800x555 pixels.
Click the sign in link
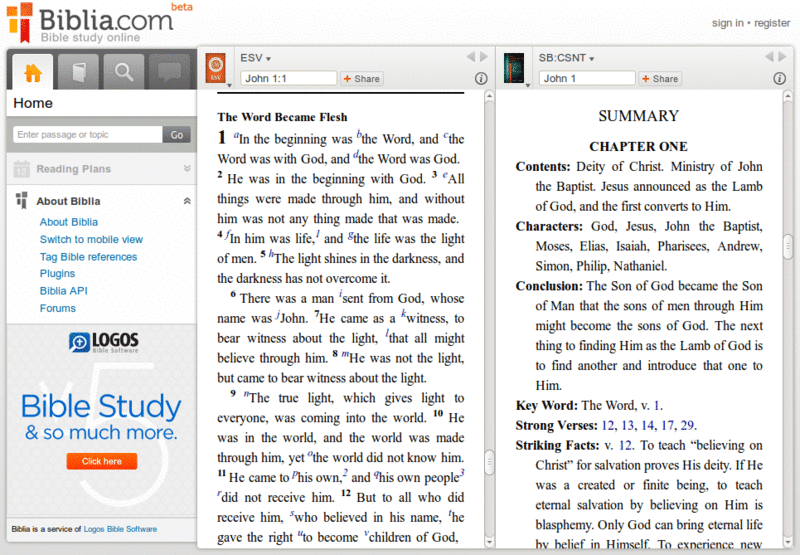pos(727,23)
